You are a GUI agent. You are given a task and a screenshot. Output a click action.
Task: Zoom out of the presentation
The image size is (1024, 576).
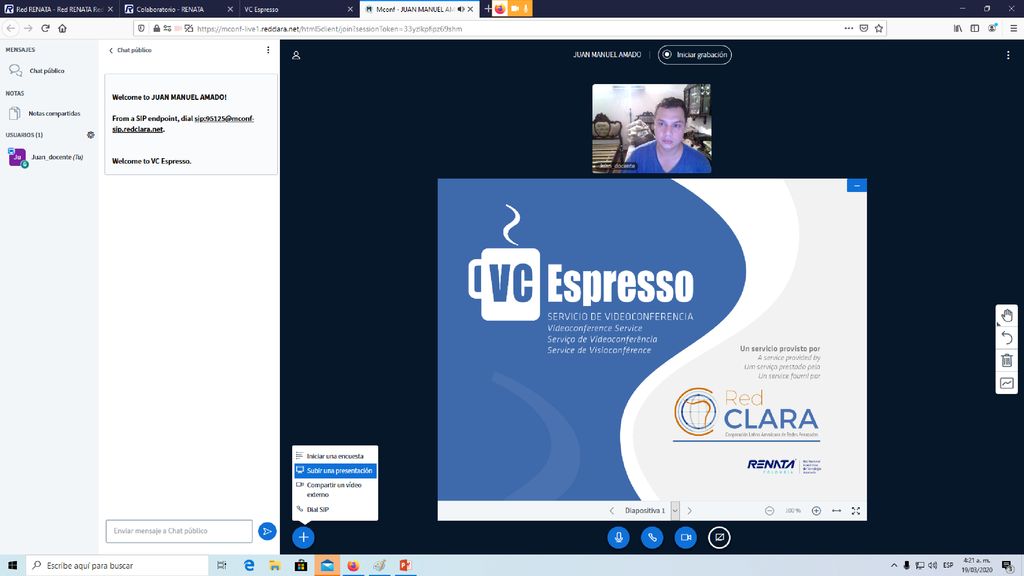point(769,511)
